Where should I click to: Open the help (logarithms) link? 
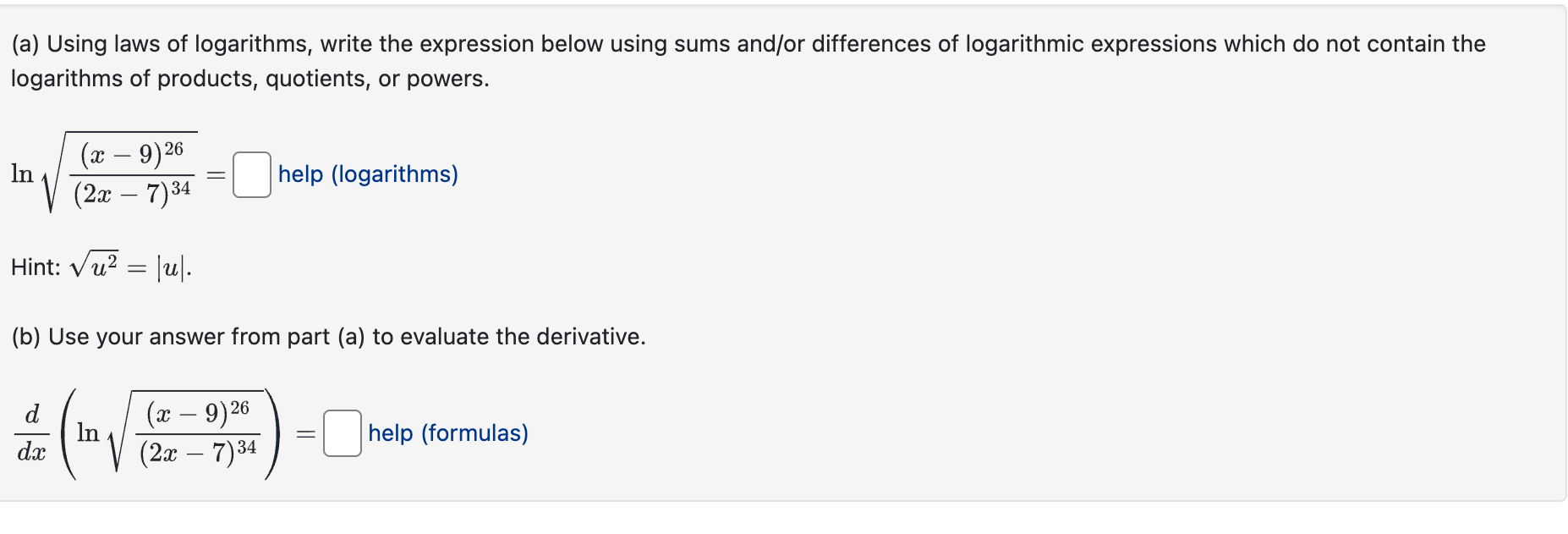coord(367,174)
